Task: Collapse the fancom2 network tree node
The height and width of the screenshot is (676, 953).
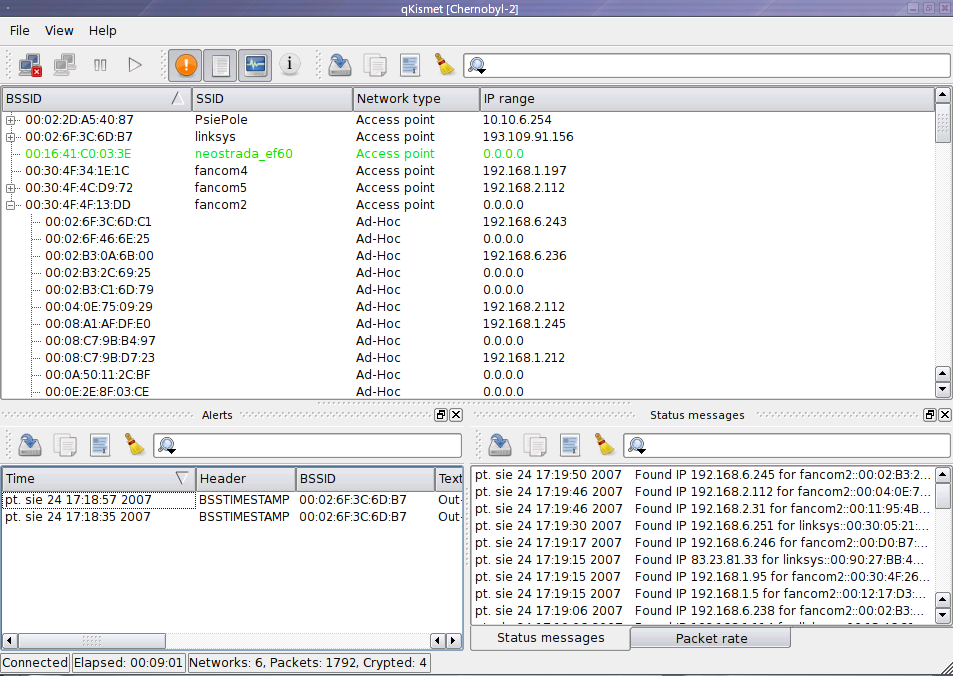Action: tap(11, 205)
